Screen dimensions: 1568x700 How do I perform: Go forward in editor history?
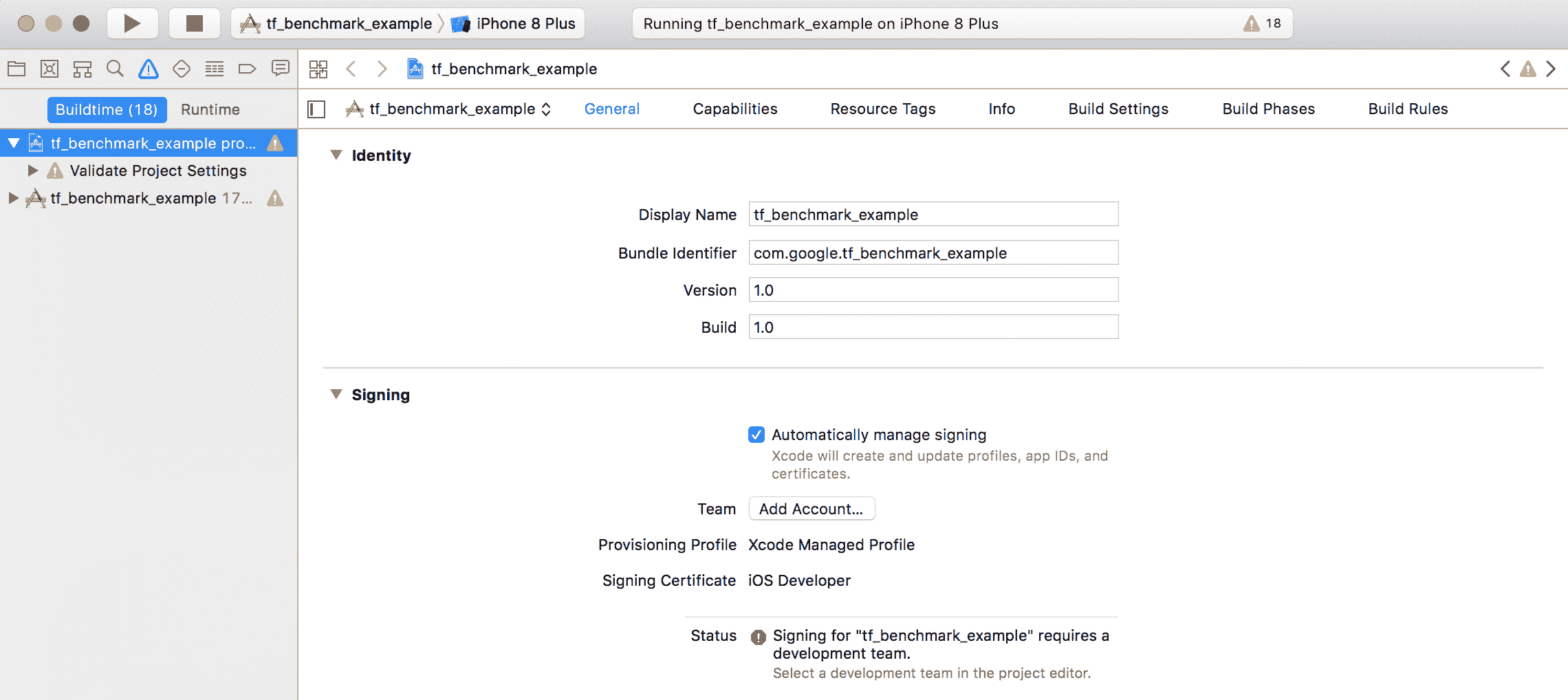pos(382,69)
